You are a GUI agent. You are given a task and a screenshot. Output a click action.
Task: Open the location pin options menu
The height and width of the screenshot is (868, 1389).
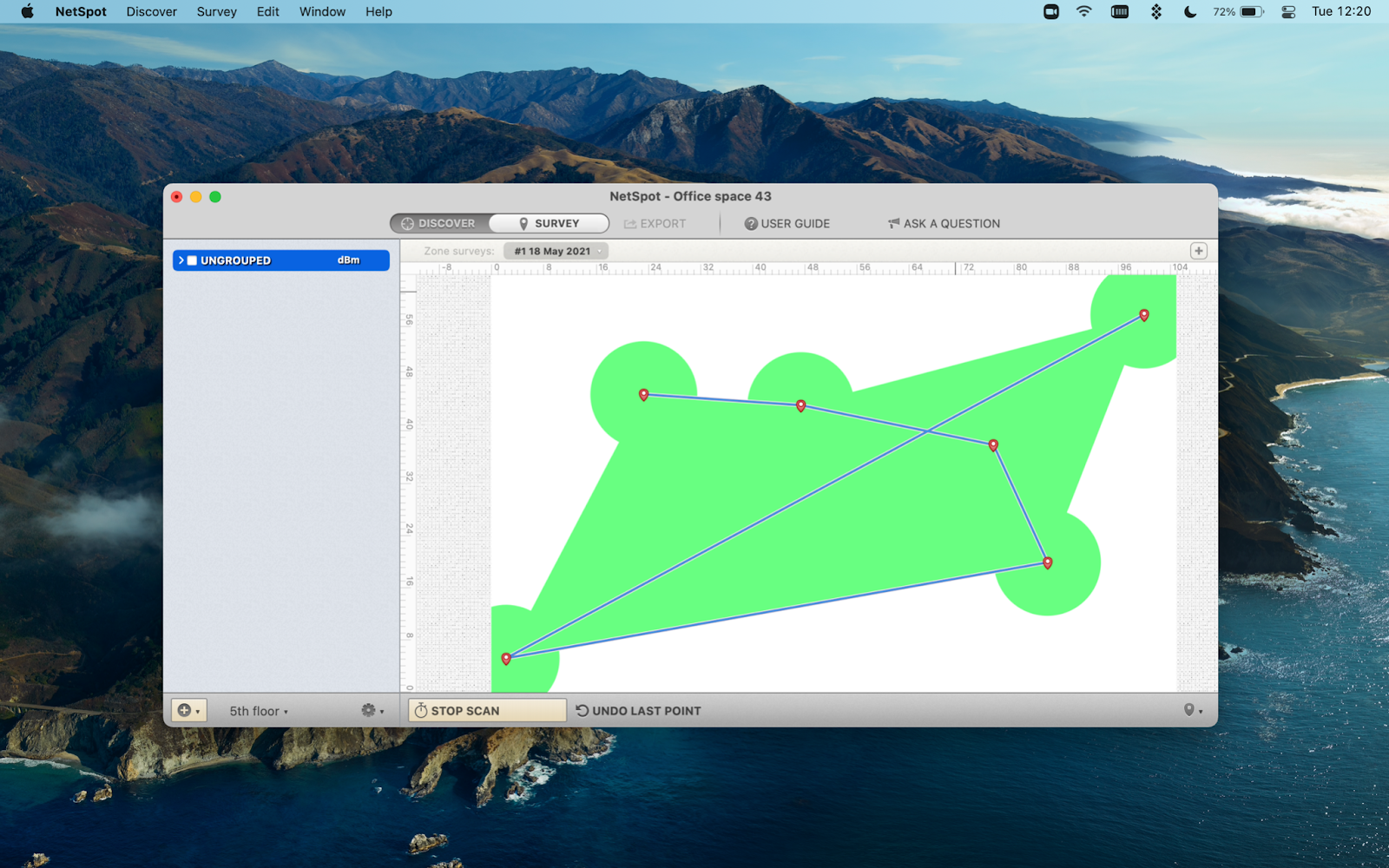click(1193, 710)
